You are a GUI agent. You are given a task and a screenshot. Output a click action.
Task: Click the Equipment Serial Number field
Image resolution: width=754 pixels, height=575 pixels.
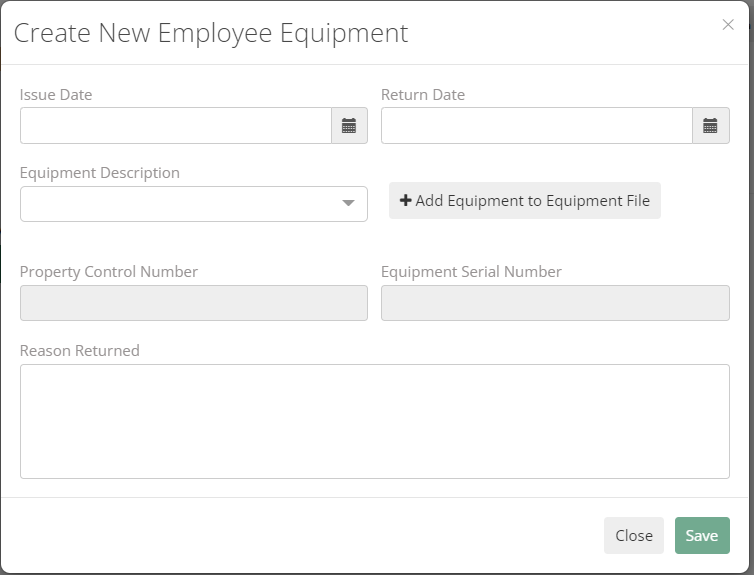click(x=555, y=303)
